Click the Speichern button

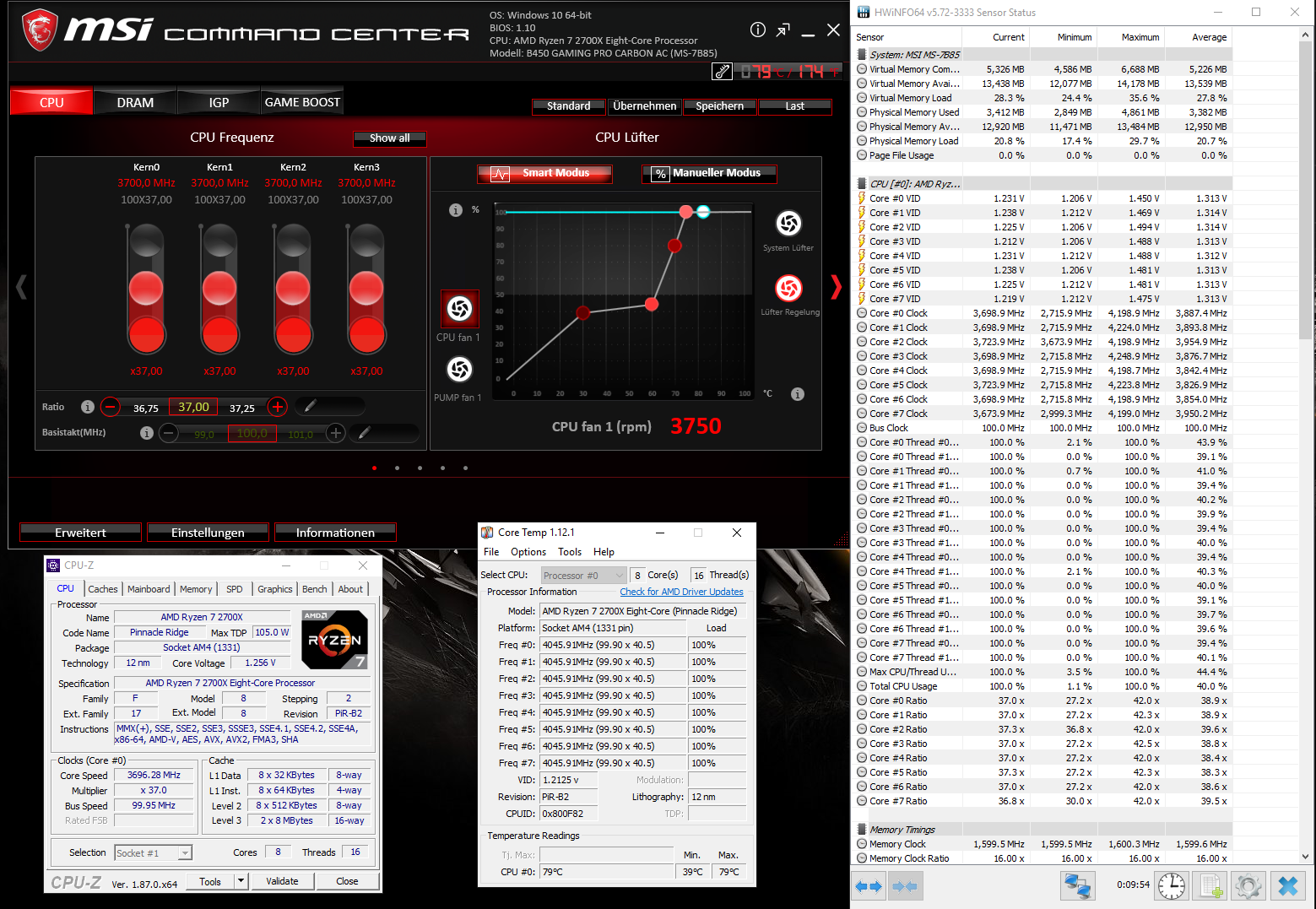720,106
